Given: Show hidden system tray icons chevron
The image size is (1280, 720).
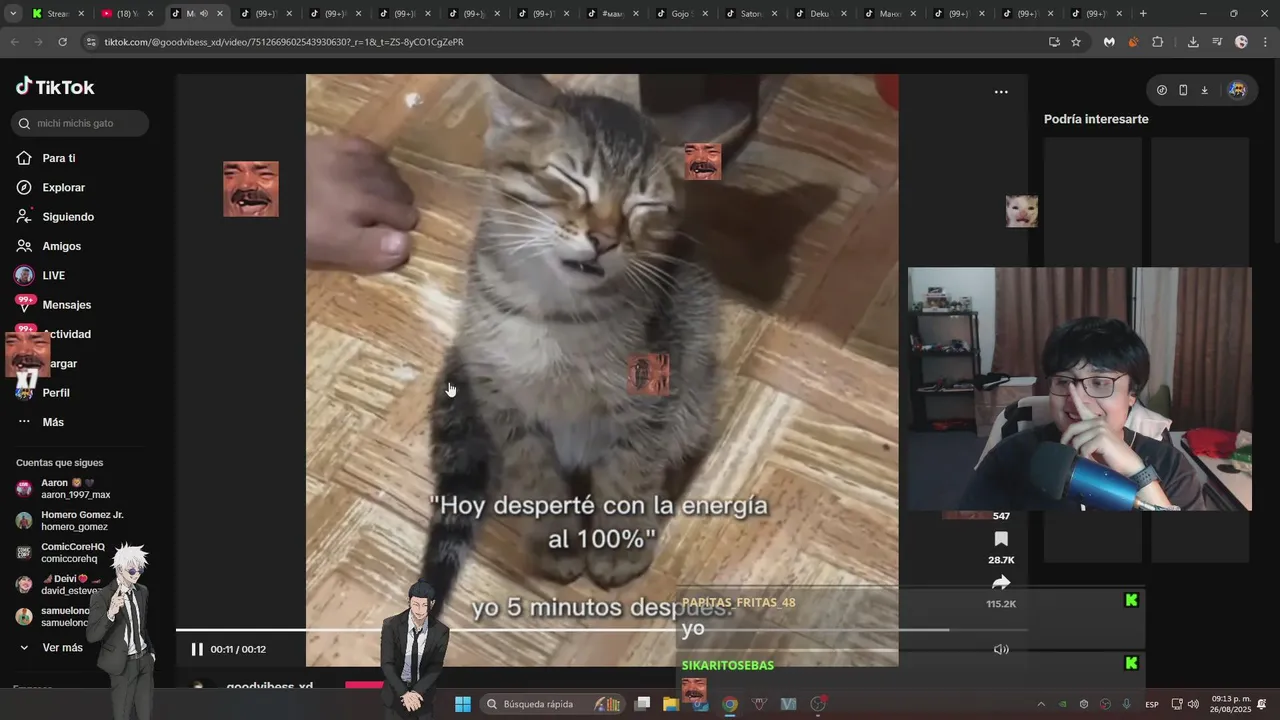Looking at the screenshot, I should pos(1041,704).
